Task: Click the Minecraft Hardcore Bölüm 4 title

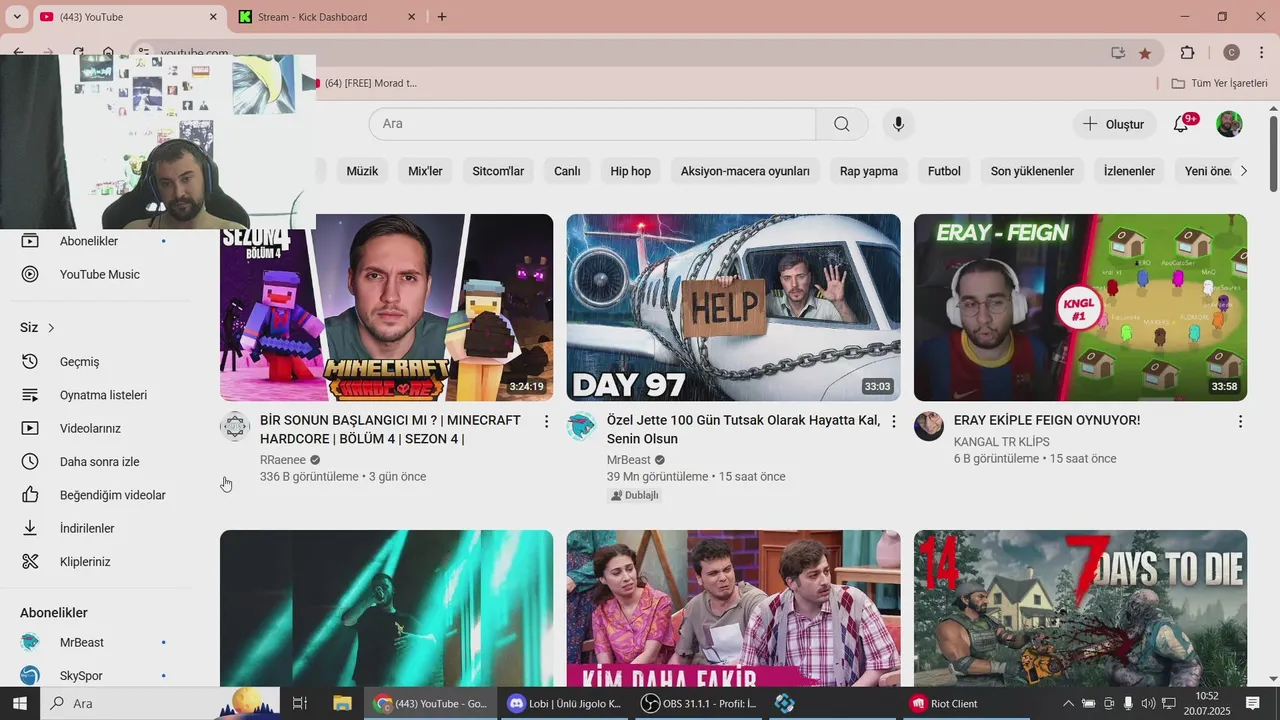Action: (390, 430)
